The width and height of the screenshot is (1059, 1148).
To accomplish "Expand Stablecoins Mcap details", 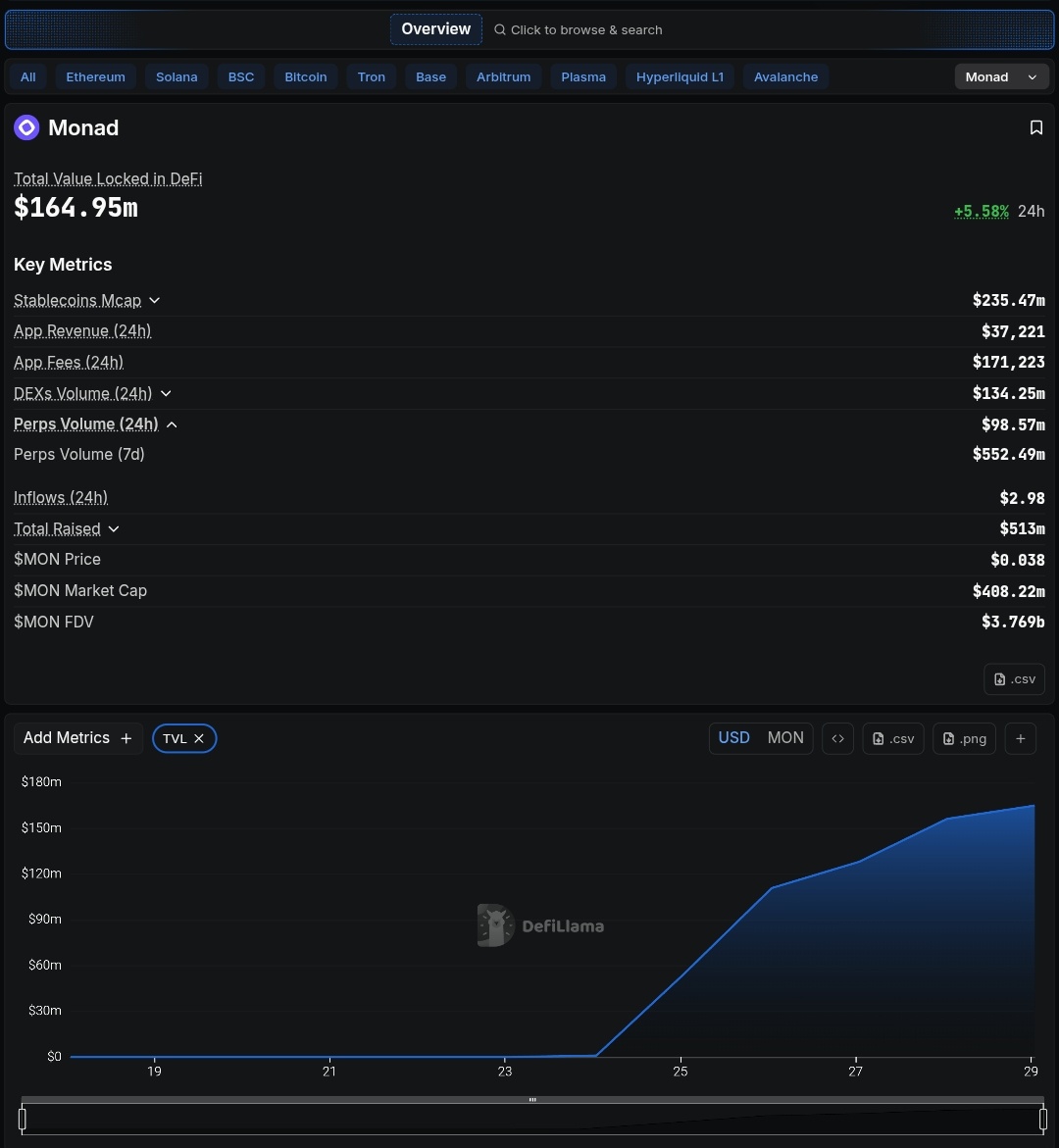I will coord(155,300).
